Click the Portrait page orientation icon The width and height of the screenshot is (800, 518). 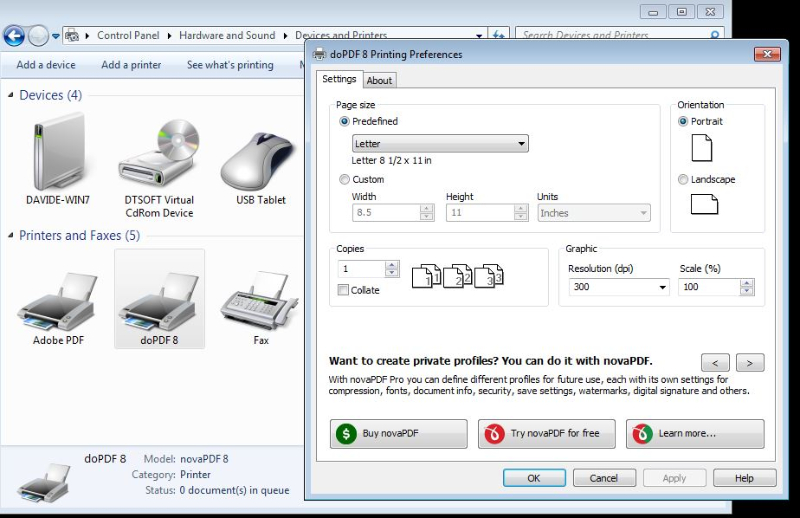[x=703, y=148]
